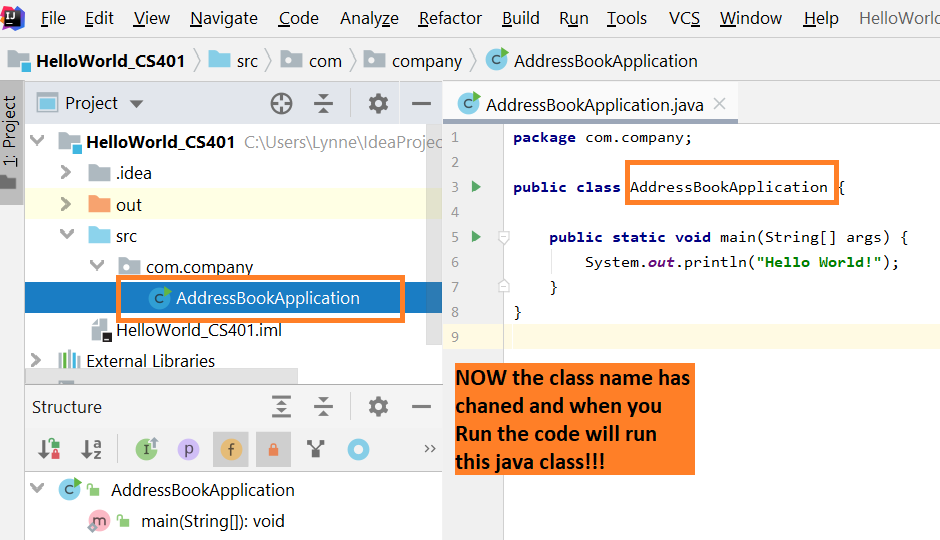Toggle show properties in Structure panel

point(188,450)
